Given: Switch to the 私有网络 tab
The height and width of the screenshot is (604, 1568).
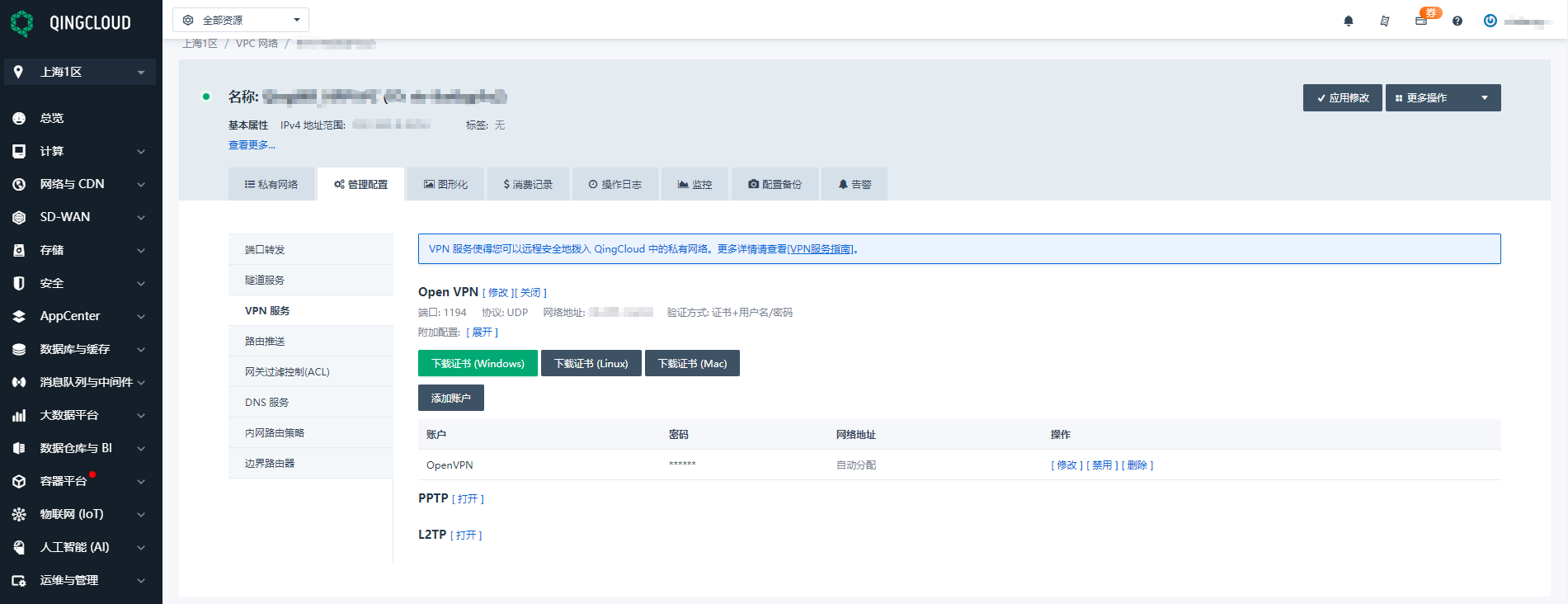Looking at the screenshot, I should point(271,184).
